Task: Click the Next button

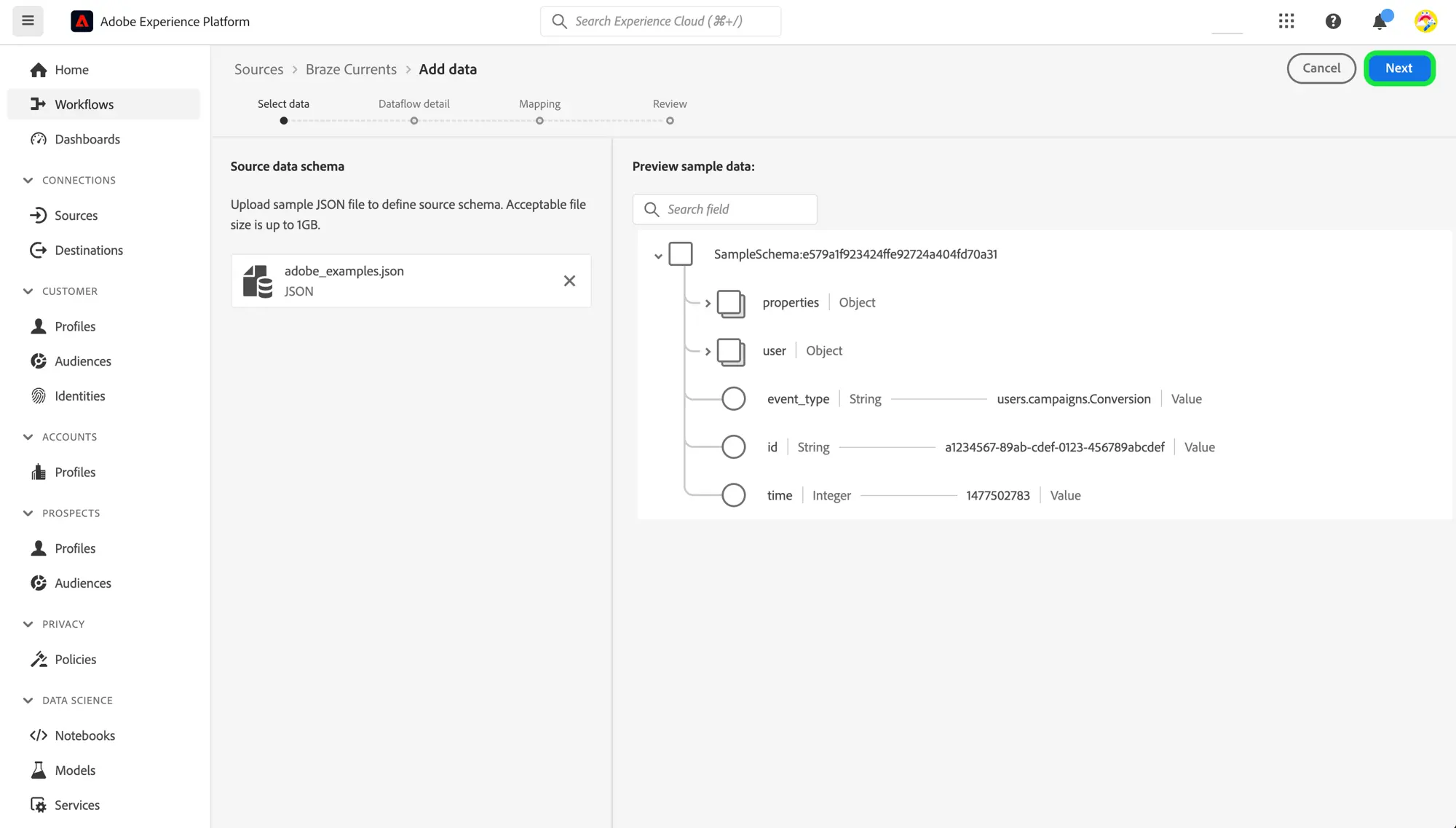Action: pyautogui.click(x=1398, y=68)
